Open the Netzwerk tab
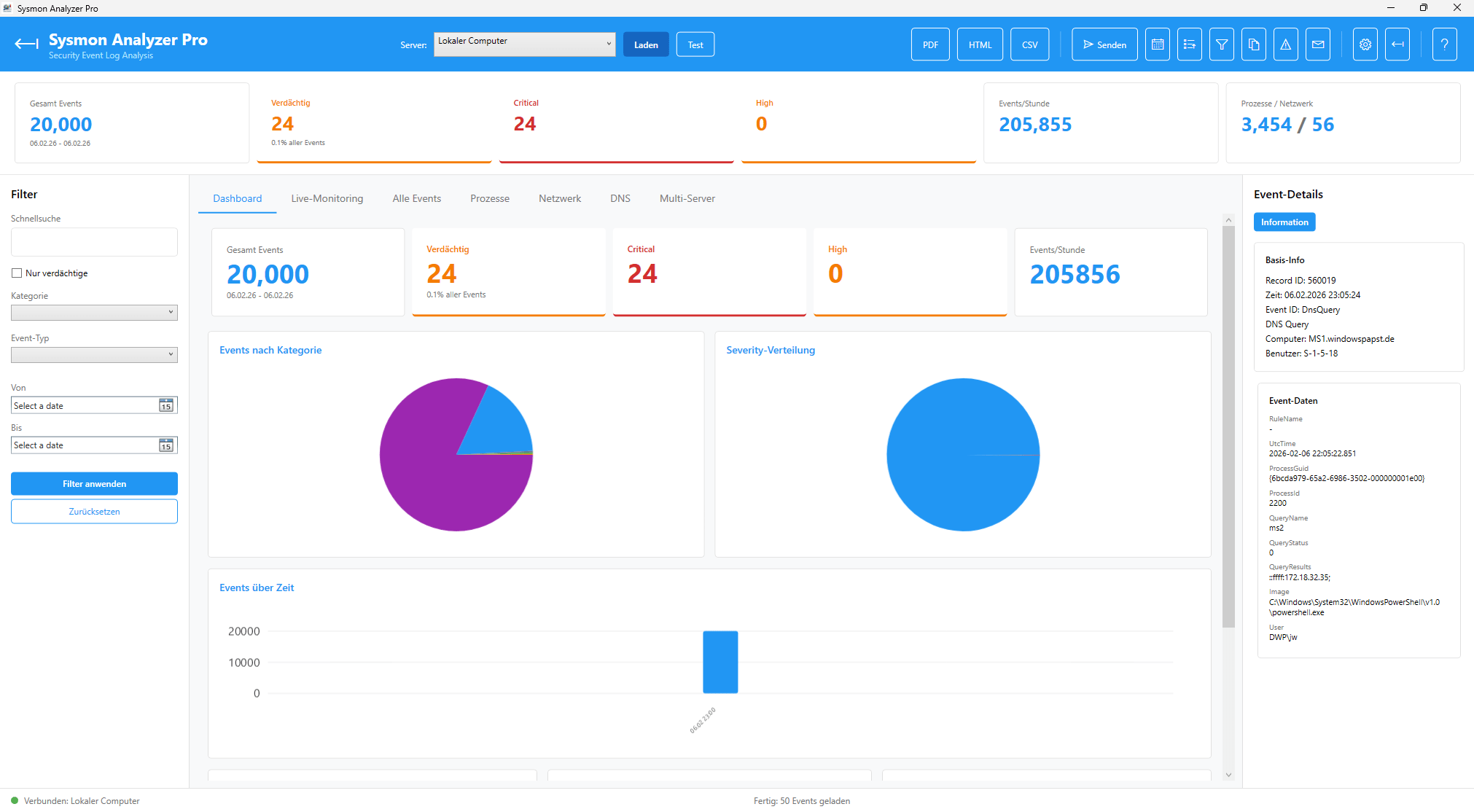 pos(559,198)
